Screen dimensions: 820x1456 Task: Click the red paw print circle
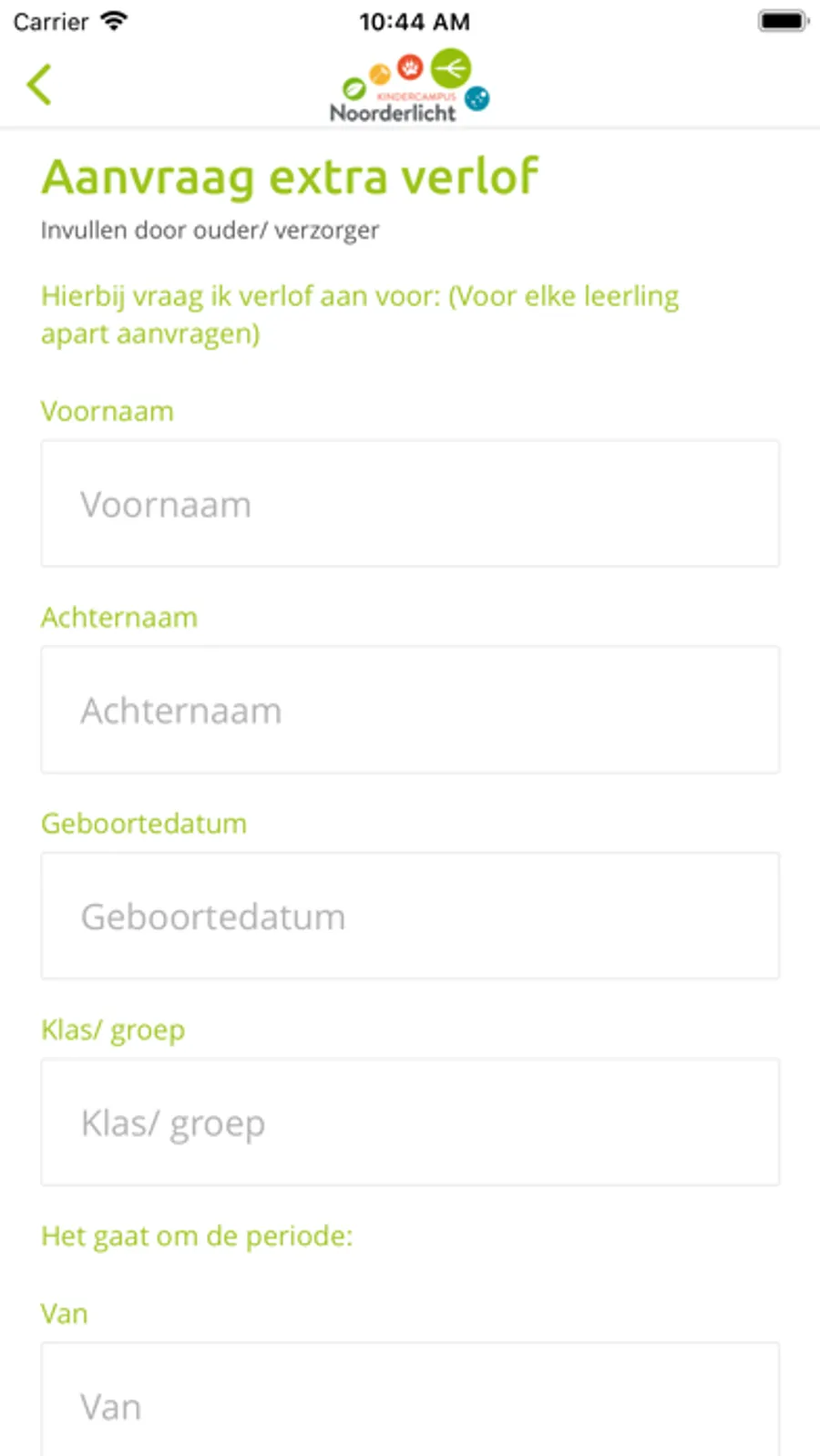(410, 66)
